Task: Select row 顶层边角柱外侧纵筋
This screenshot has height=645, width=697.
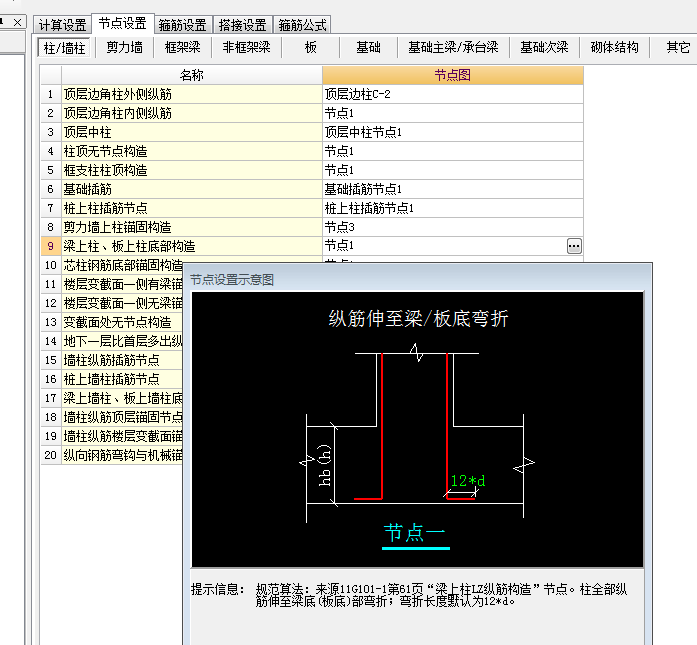Action: (x=192, y=94)
